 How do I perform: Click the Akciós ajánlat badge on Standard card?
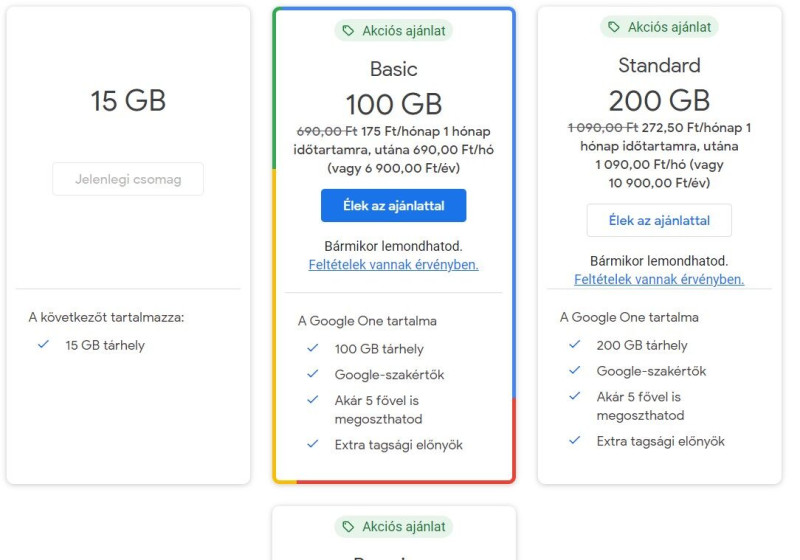pos(659,27)
